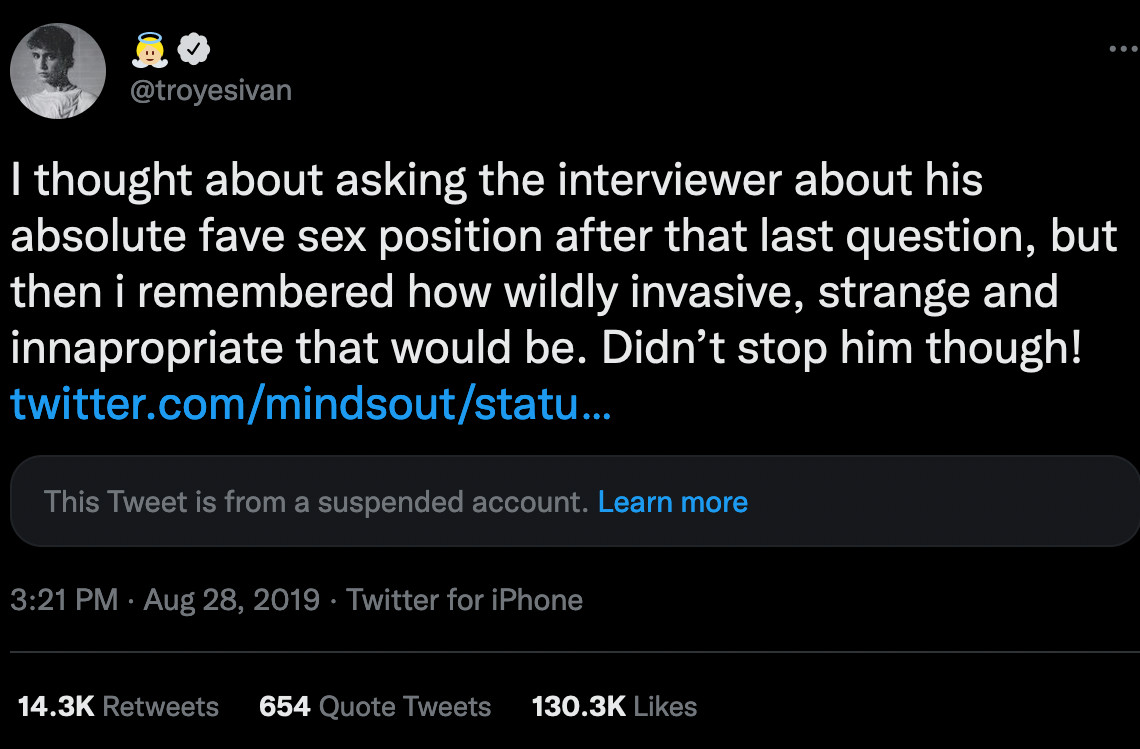Click Learn more about suspended accounts
This screenshot has height=749, width=1140.
pyautogui.click(x=672, y=502)
